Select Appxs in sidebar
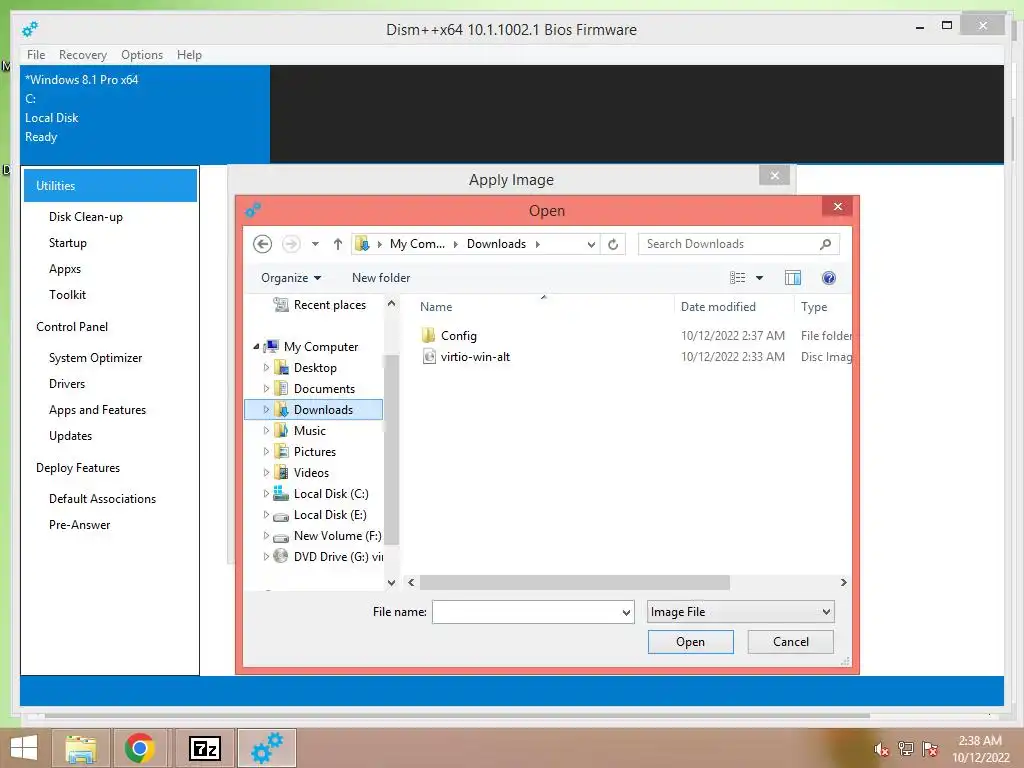 (65, 269)
